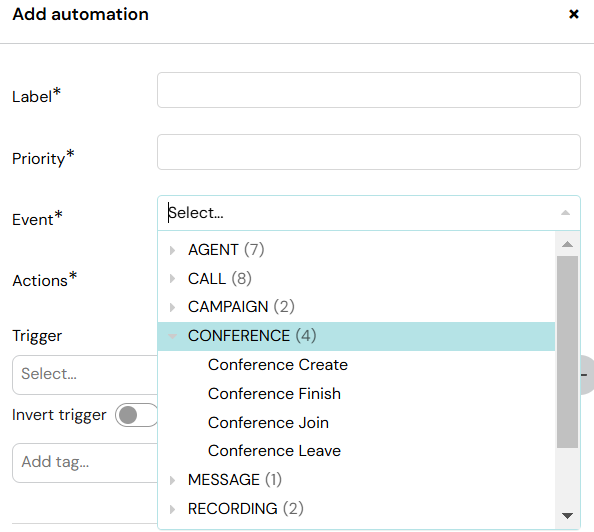Open the Trigger Select dropdown

pyautogui.click(x=85, y=375)
